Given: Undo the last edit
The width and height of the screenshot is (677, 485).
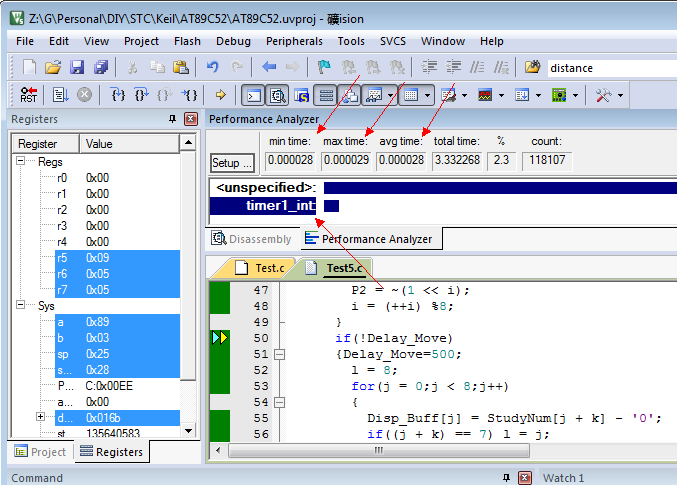Looking at the screenshot, I should coord(212,67).
